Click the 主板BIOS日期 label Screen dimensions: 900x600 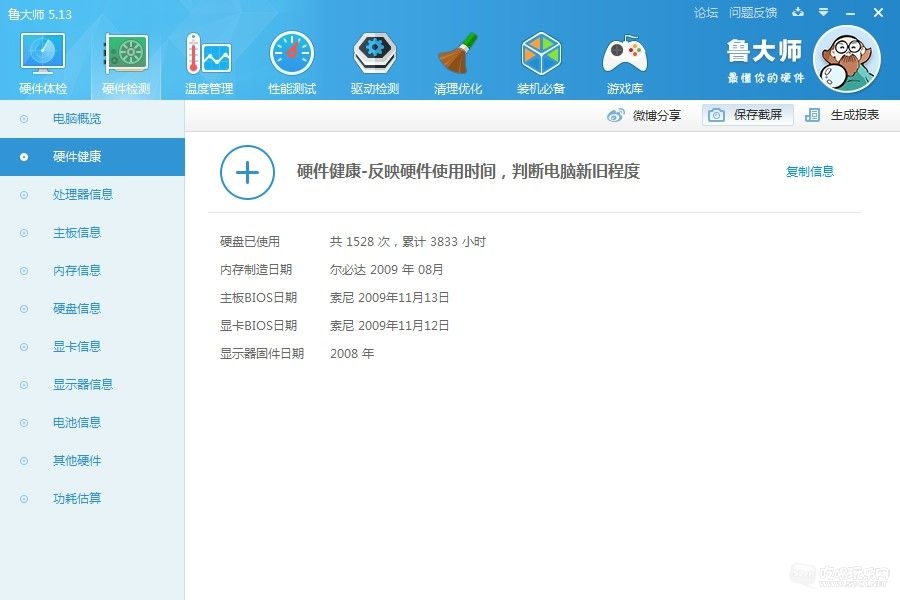click(x=258, y=297)
